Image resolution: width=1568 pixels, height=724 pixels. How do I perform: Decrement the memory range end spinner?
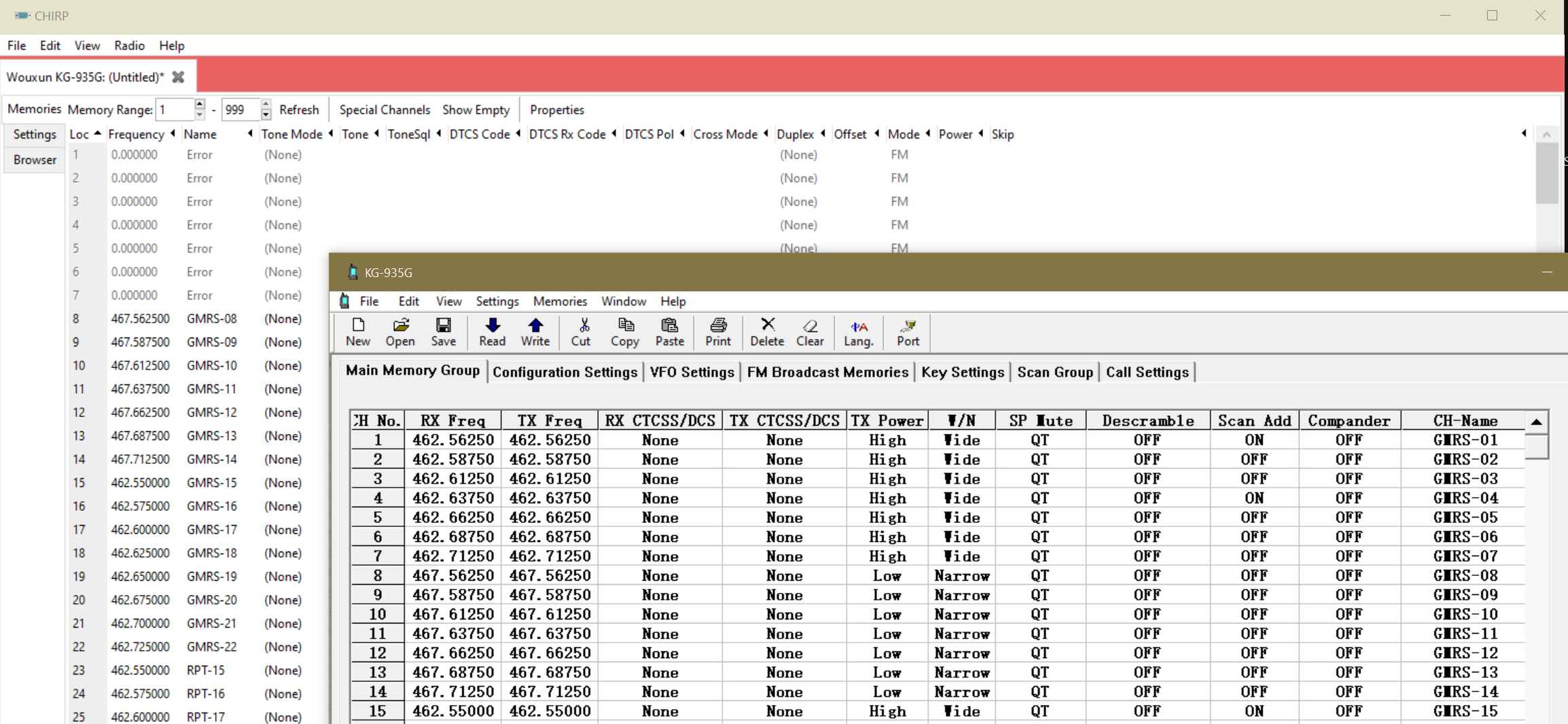pyautogui.click(x=266, y=114)
